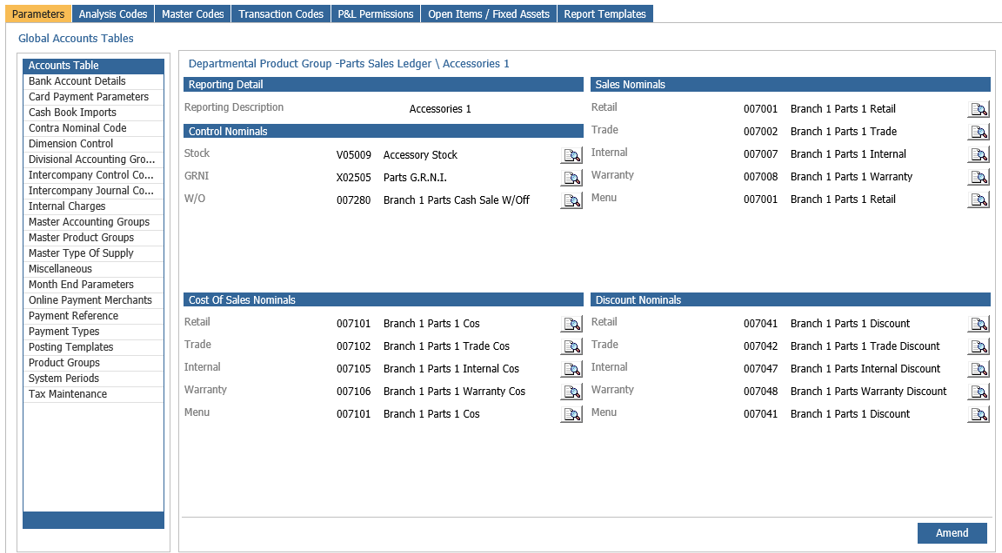Viewport: 1002px width, 553px height.
Task: Select Bank Account Details in list
Action: [x=93, y=81]
